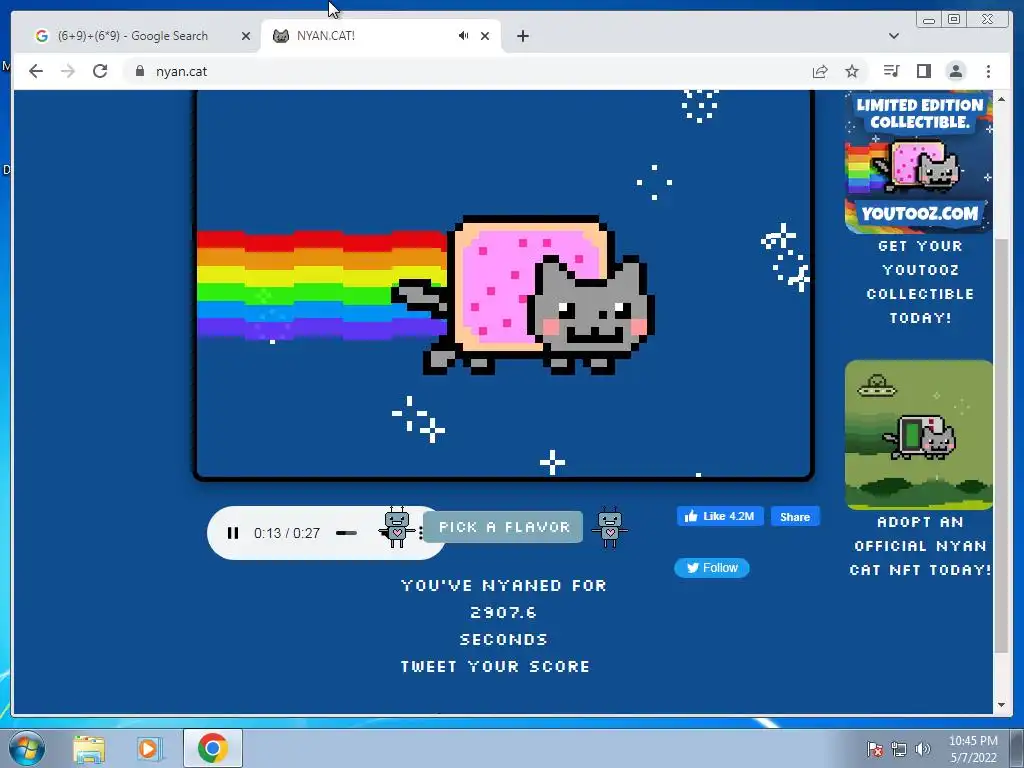This screenshot has width=1024, height=768.
Task: Click the Get Your Youtooz Collectible Today text
Action: click(x=920, y=282)
